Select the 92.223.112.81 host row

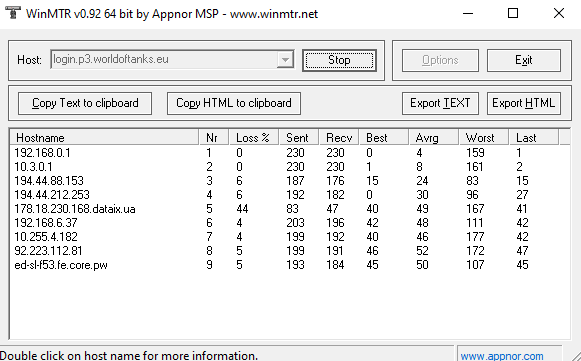(289, 251)
